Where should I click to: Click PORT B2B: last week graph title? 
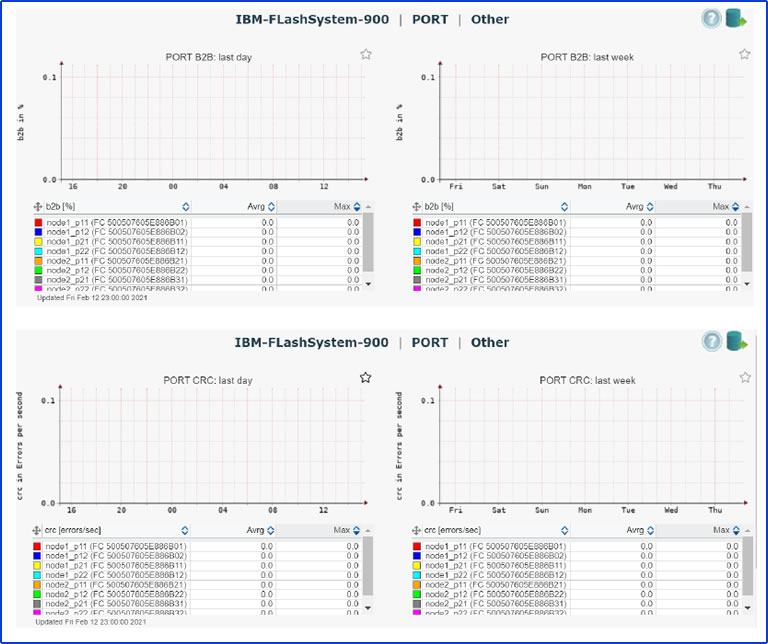coord(587,57)
